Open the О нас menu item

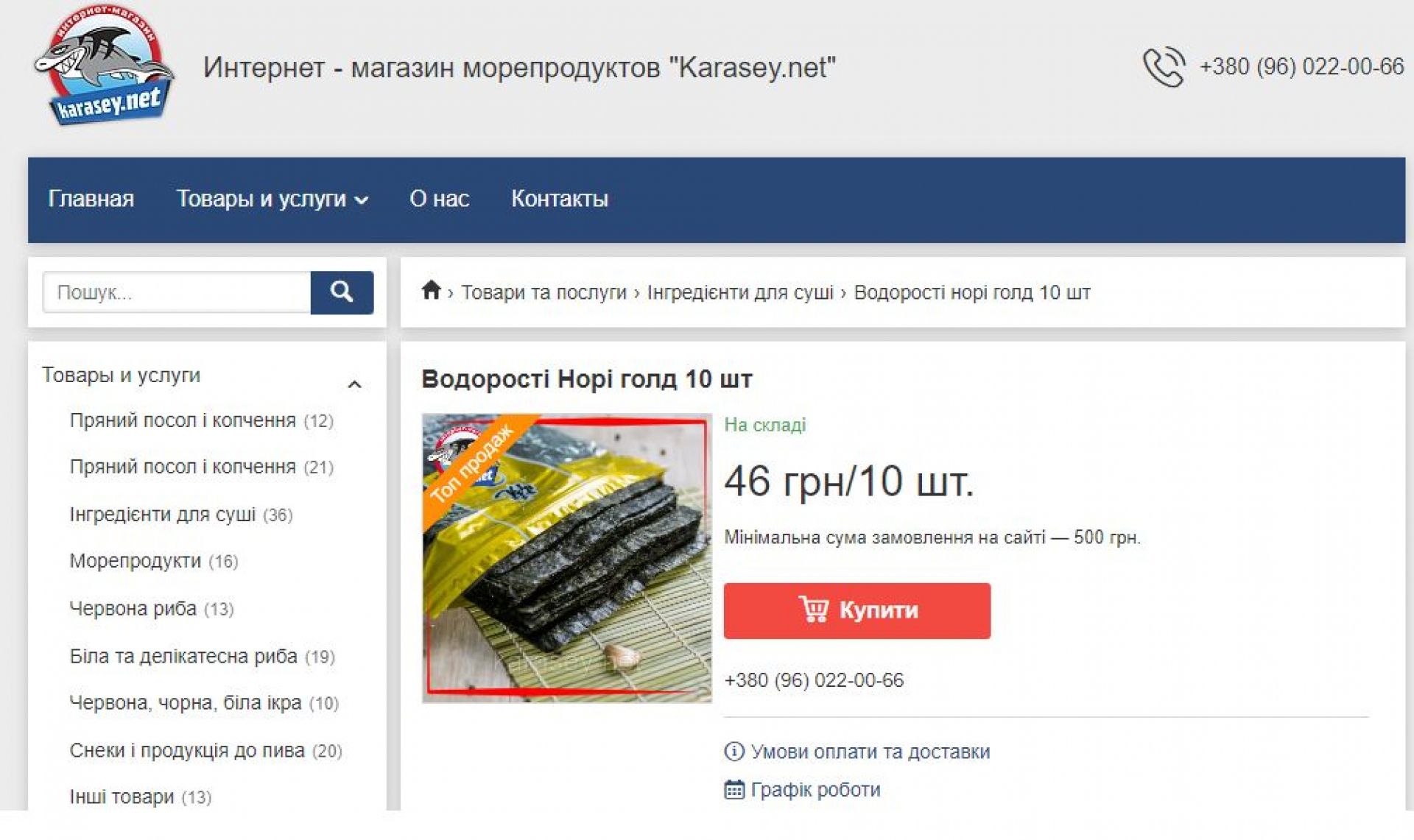[440, 199]
